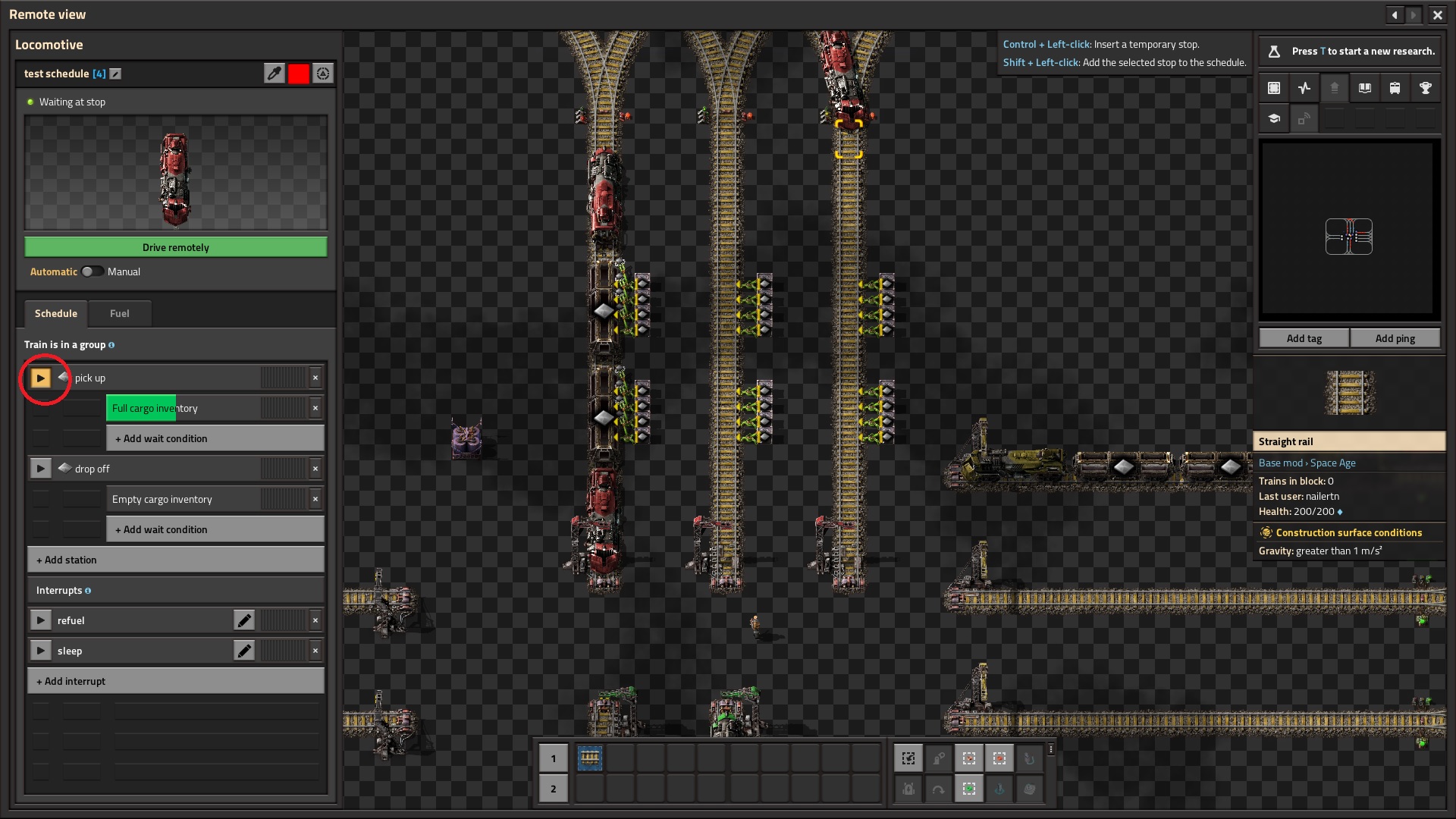Select the upgrade planner shortcut
1456x819 pixels.
[969, 789]
